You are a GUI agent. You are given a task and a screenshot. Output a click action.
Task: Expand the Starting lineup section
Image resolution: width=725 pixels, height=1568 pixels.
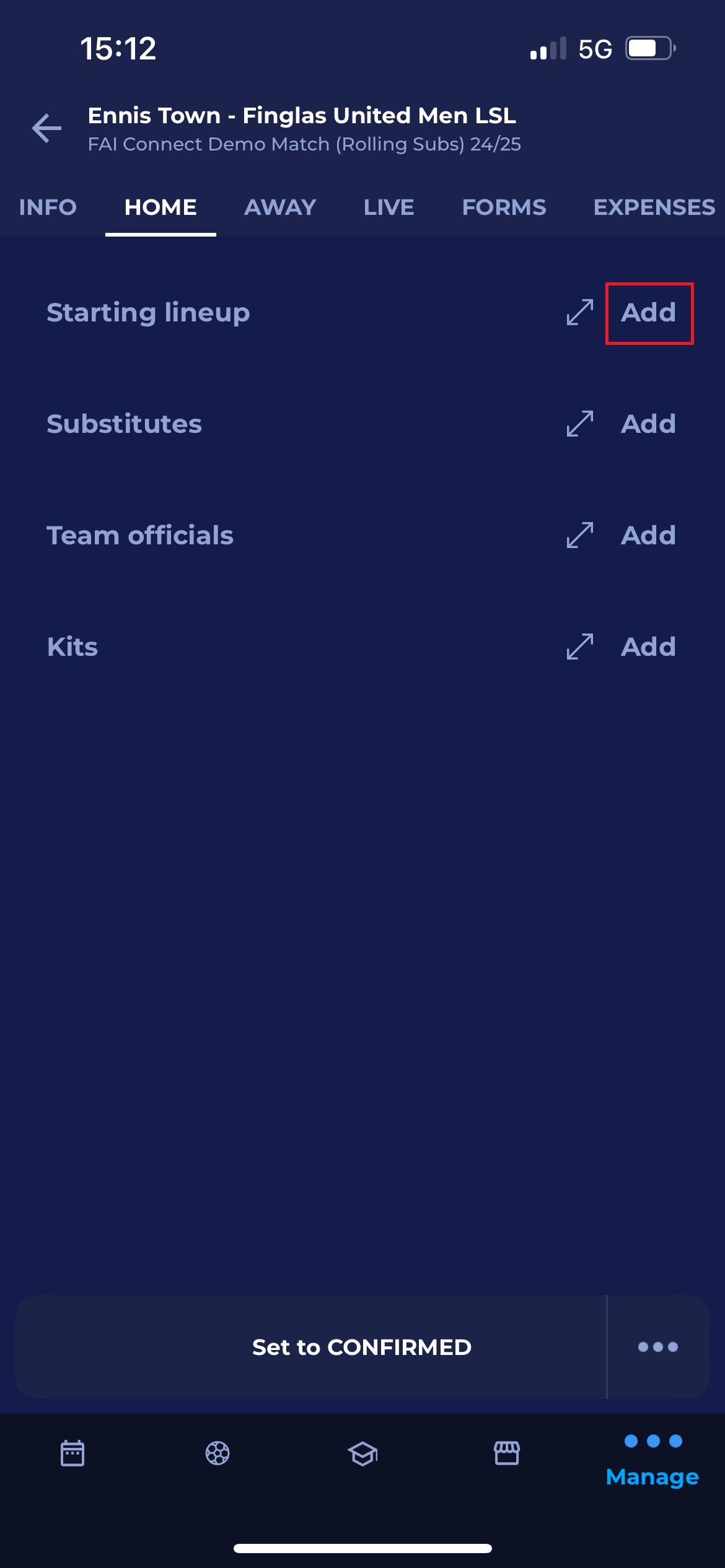[x=580, y=312]
